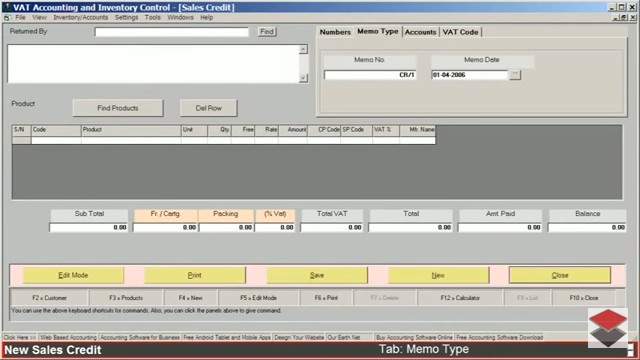Screen dimensions: 640x360
Task: Click the F12 Calculator shortcut panel
Action: click(x=460, y=298)
